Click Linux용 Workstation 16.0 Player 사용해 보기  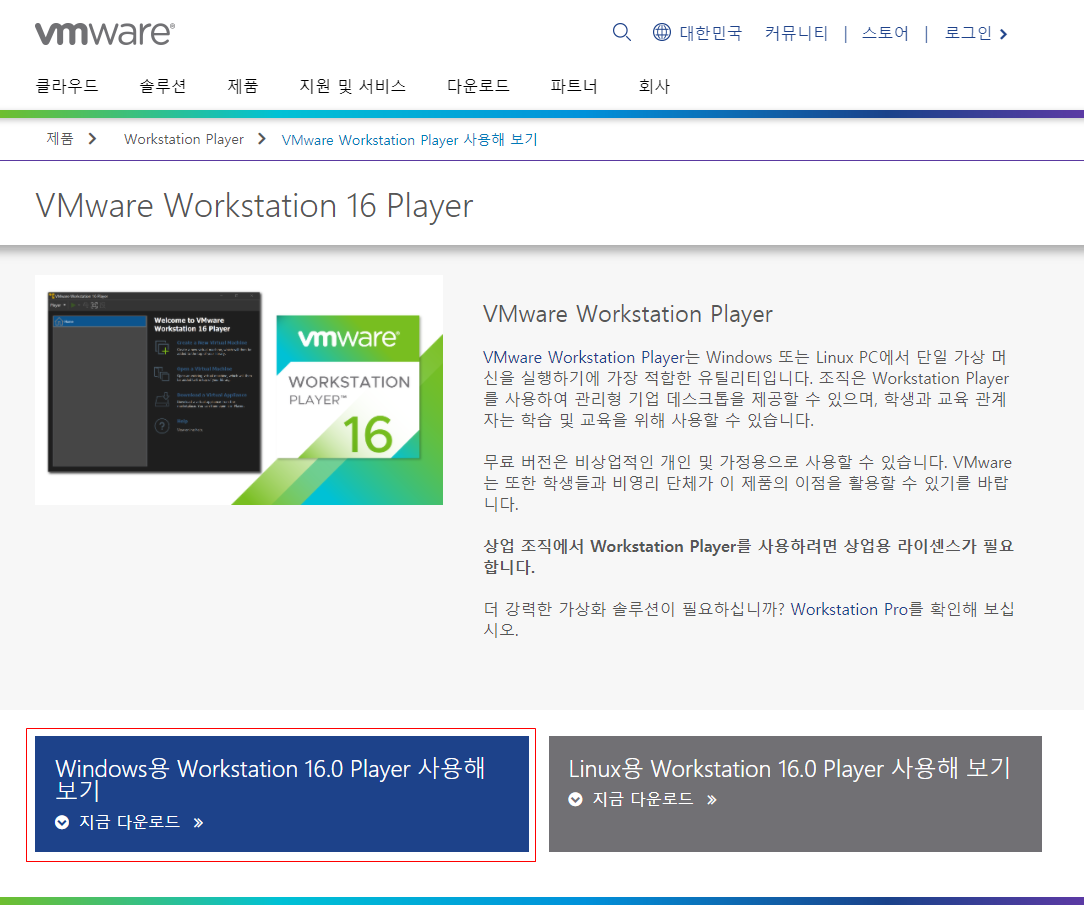point(789,768)
